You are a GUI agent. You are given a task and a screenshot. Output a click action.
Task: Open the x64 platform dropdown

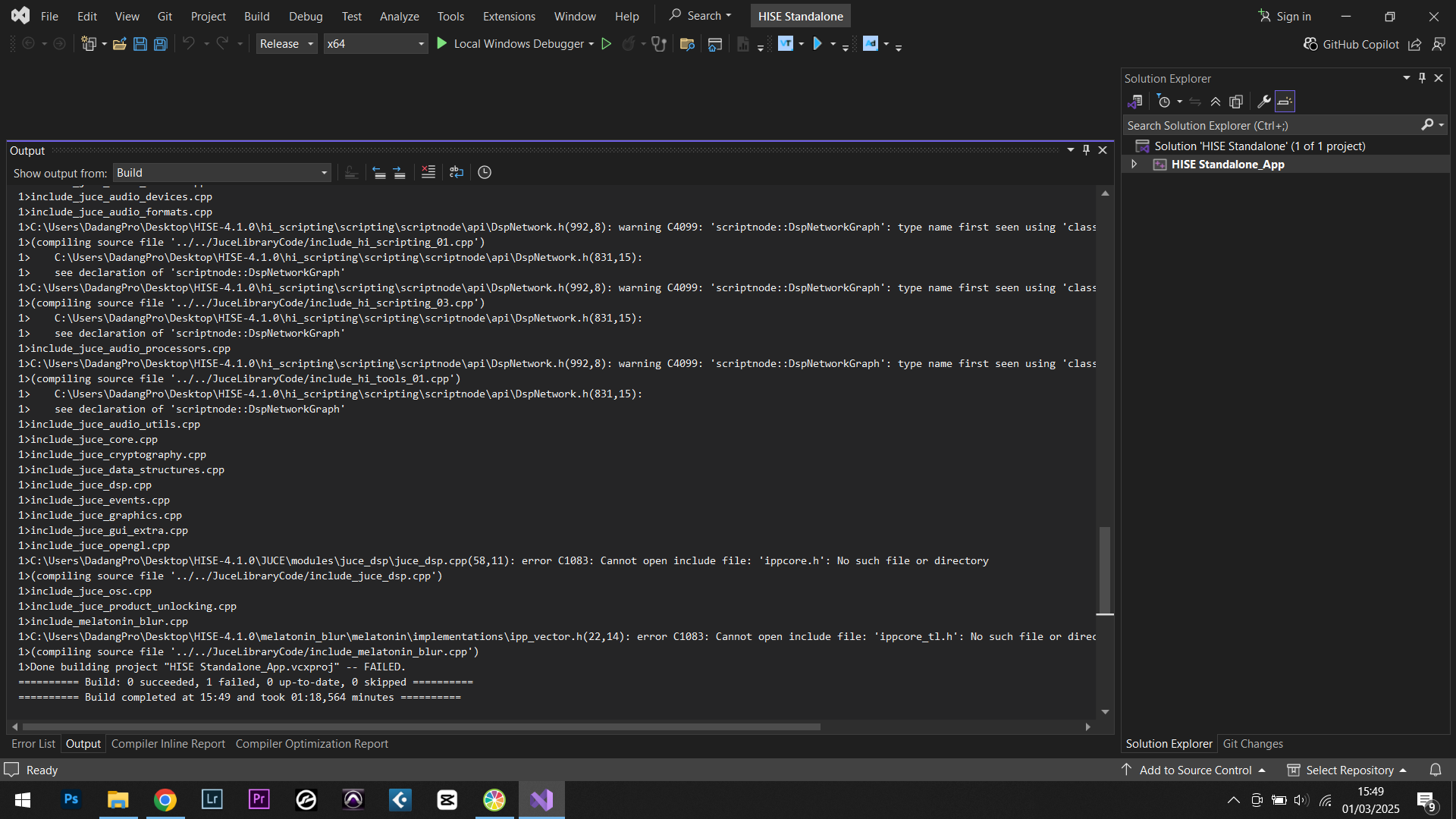[x=375, y=44]
